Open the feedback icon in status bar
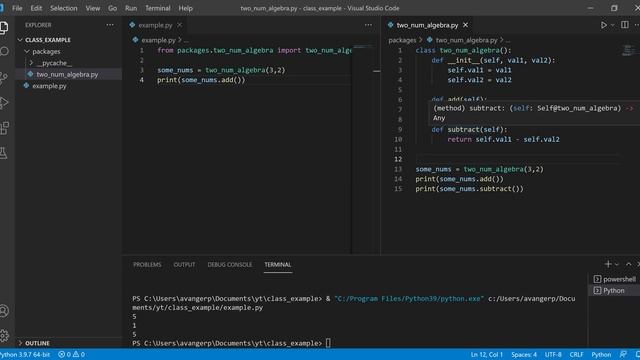Viewport: 640px width, 360px height. (x=623, y=354)
